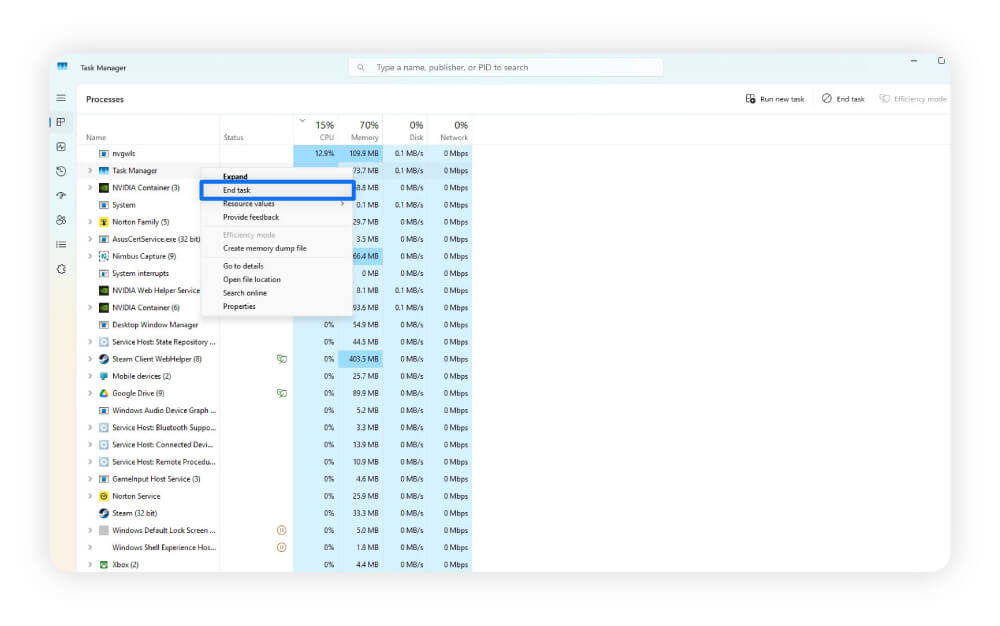Image resolution: width=1000 pixels, height=626 pixels.
Task: Click the Efficiency mode toolbar button
Action: point(913,99)
